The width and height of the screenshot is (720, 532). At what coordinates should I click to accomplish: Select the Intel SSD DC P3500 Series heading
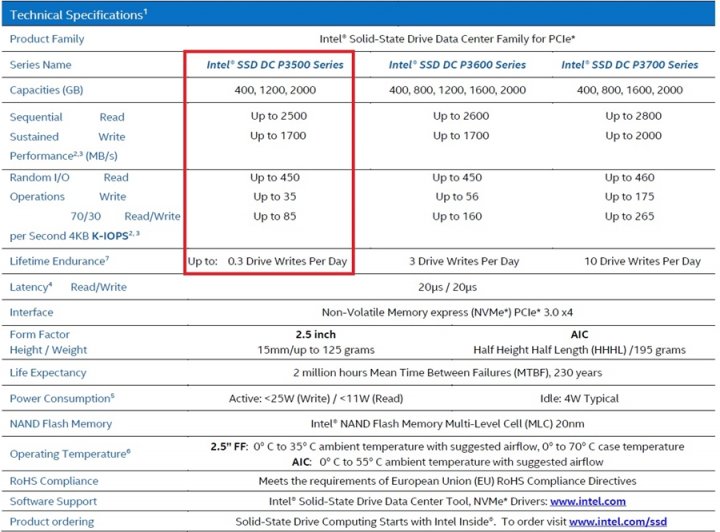point(275,65)
